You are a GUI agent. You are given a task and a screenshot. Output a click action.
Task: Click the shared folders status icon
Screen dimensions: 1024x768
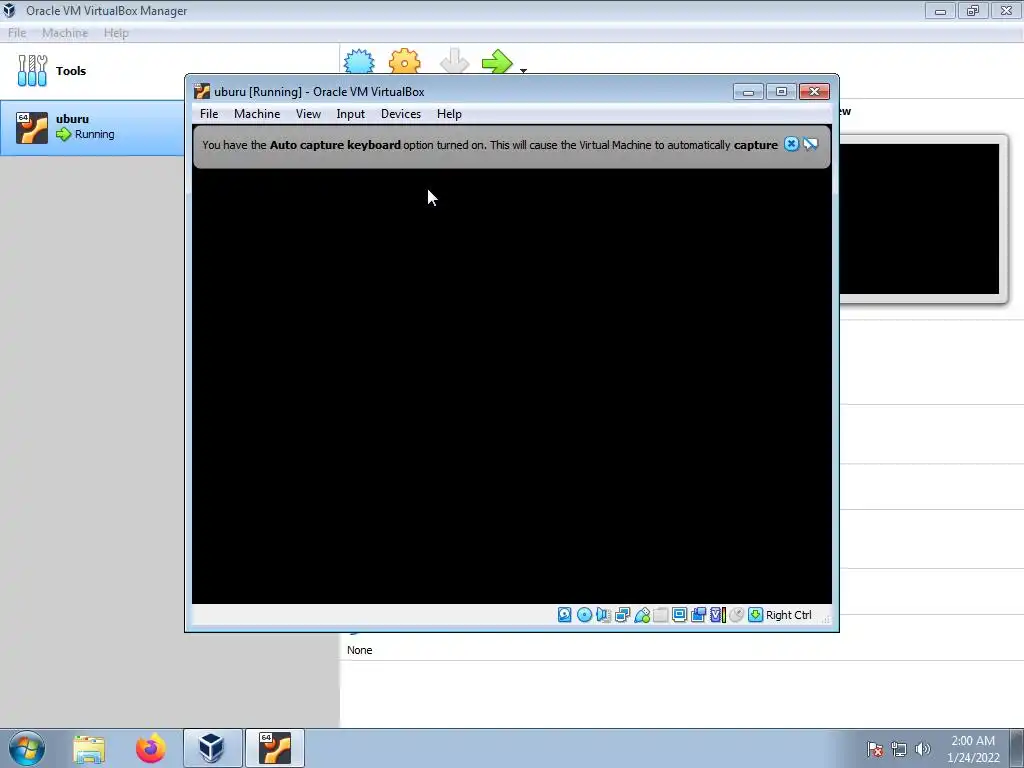click(661, 615)
